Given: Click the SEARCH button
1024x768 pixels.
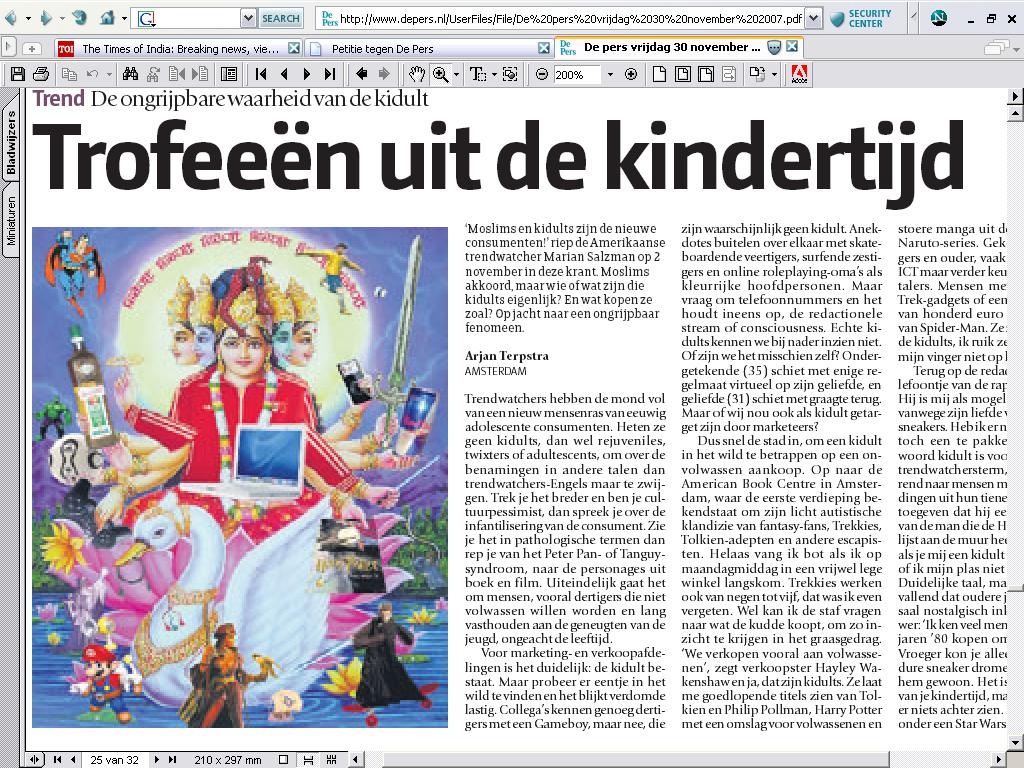Looking at the screenshot, I should [x=281, y=18].
